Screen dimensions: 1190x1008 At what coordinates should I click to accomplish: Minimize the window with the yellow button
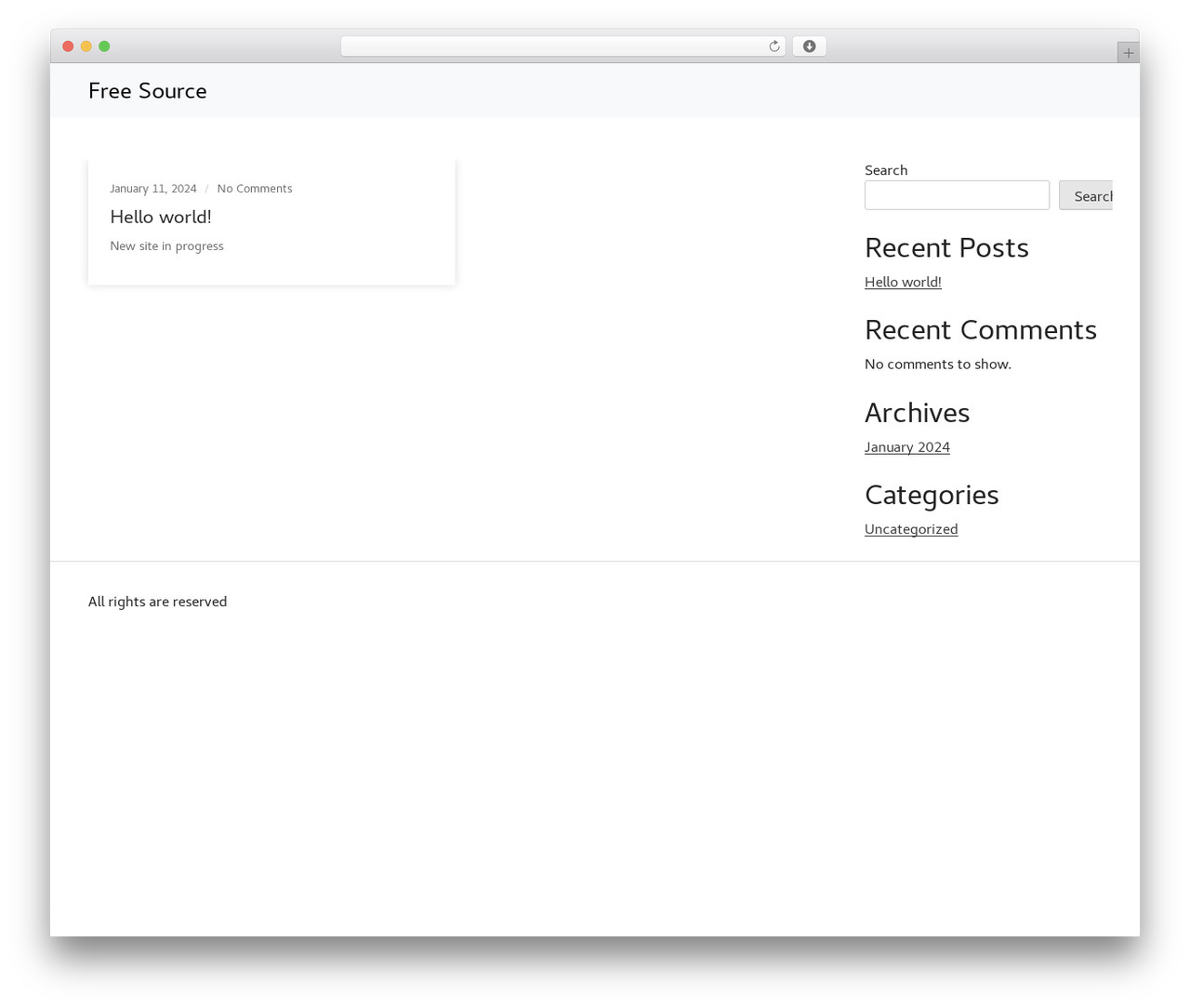(x=86, y=46)
